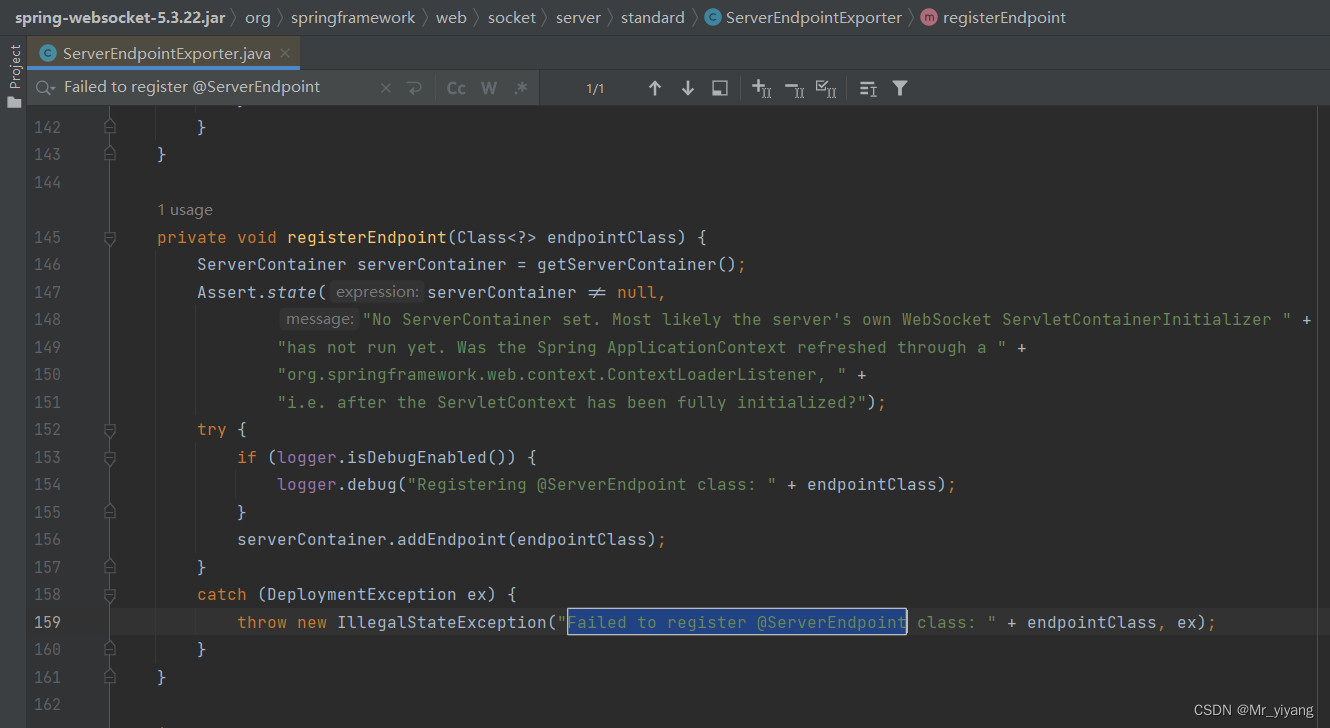Add next occurrence to selection
The height and width of the screenshot is (728, 1330).
[761, 88]
